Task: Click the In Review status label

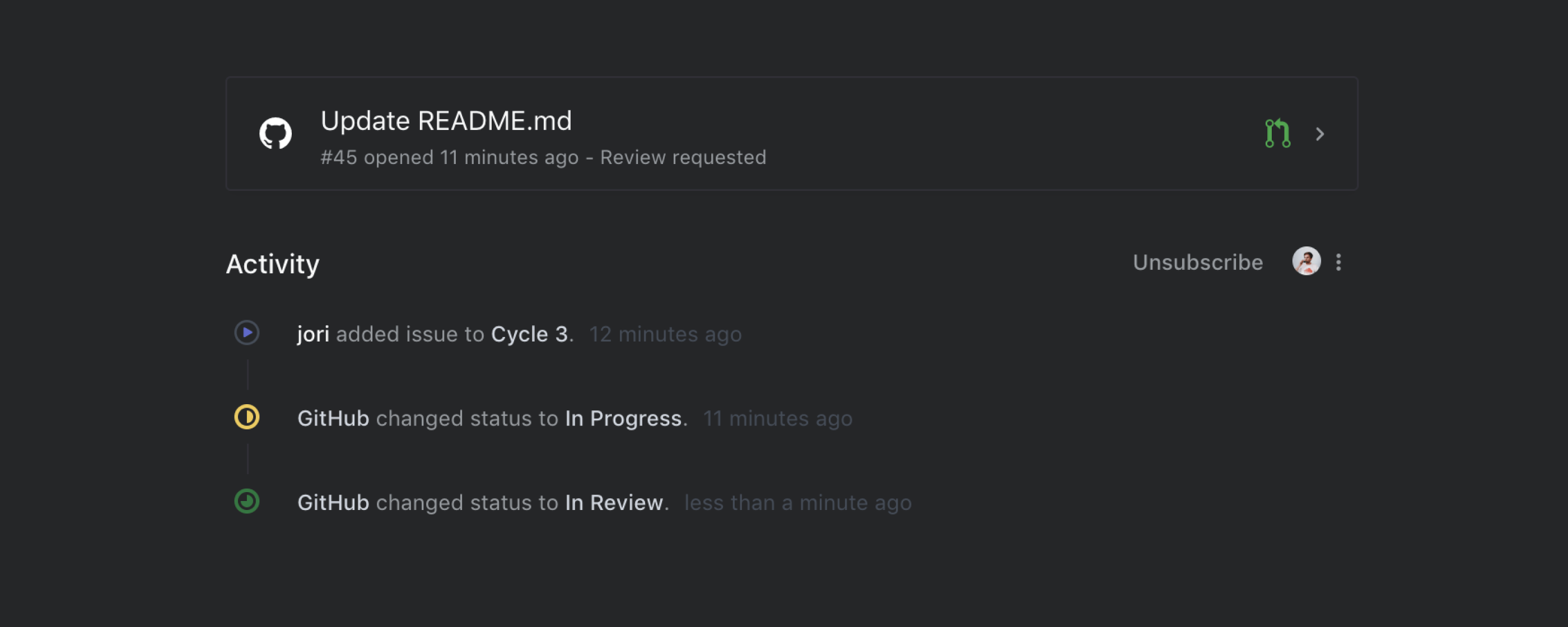Action: pyautogui.click(x=614, y=503)
